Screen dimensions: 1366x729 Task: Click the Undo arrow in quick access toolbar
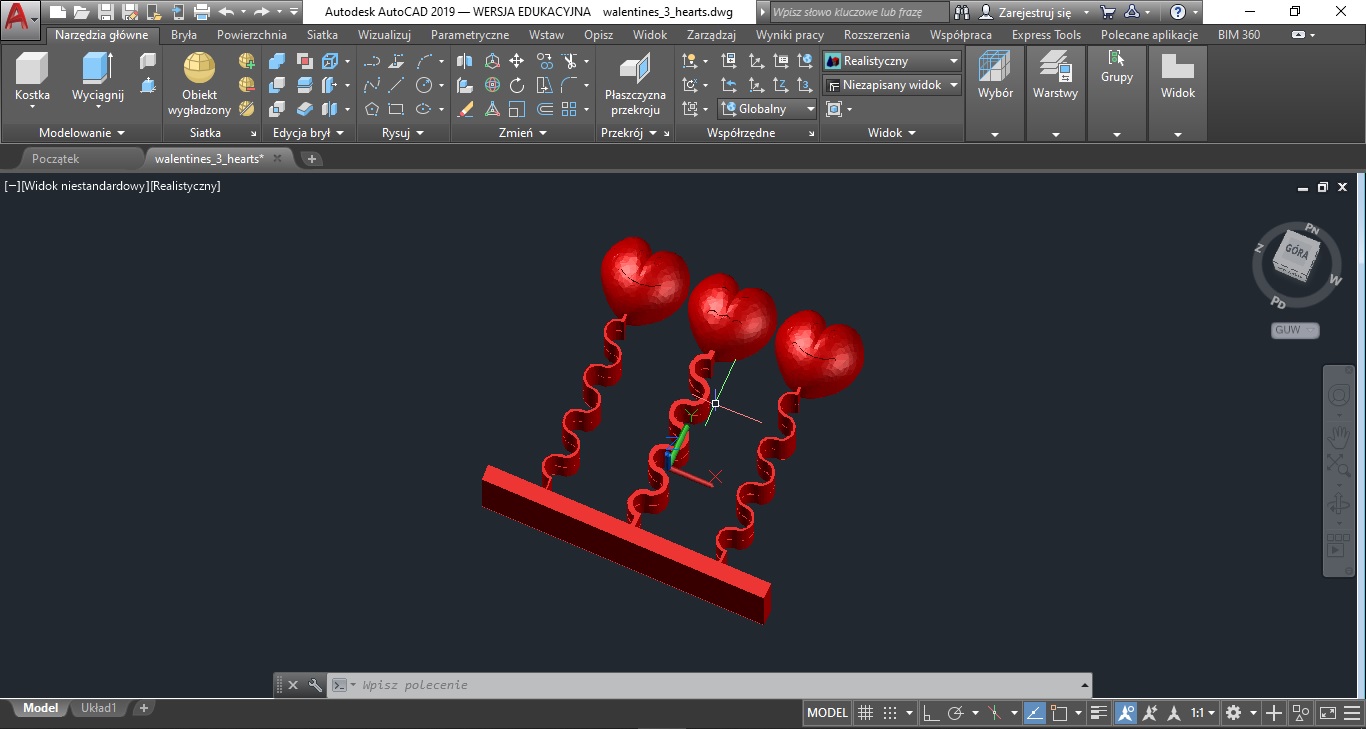click(226, 12)
